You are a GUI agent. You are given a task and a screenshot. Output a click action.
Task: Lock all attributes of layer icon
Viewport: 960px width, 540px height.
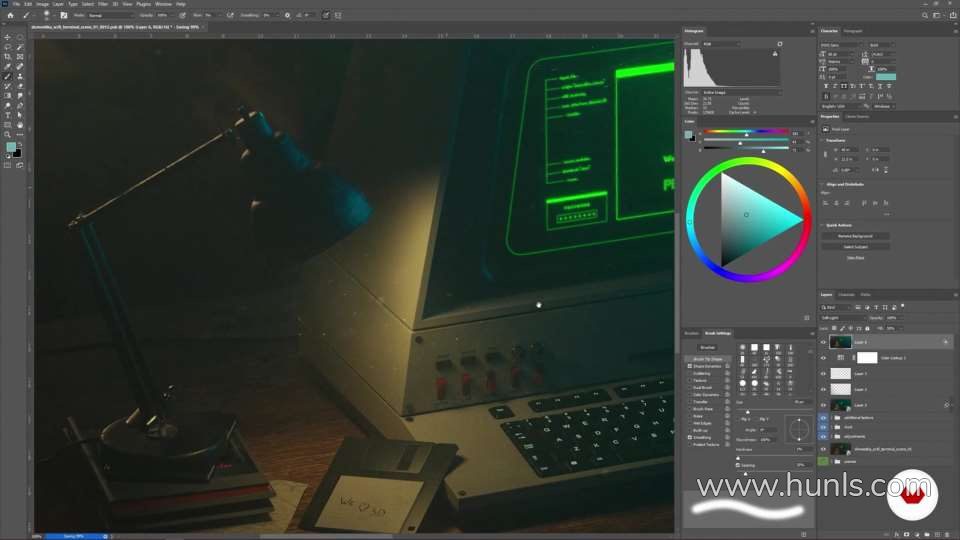[x=867, y=329]
